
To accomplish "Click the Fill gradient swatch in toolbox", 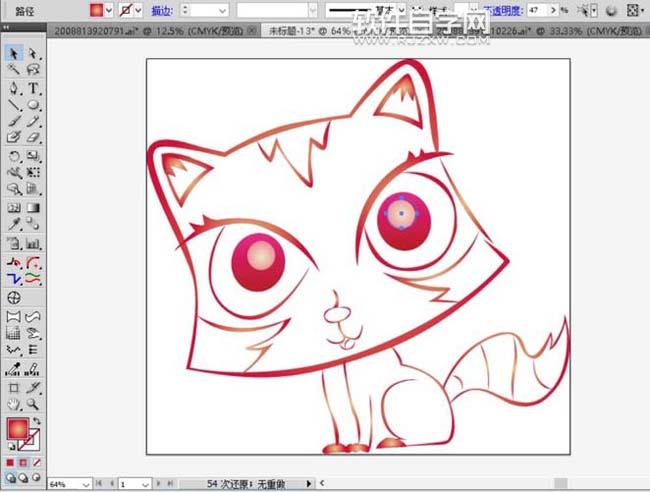I will point(18,428).
